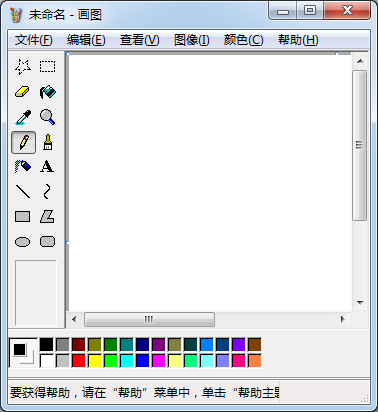Select the Brush tool
Screen dimensions: 378x412
pyautogui.click(x=48, y=142)
